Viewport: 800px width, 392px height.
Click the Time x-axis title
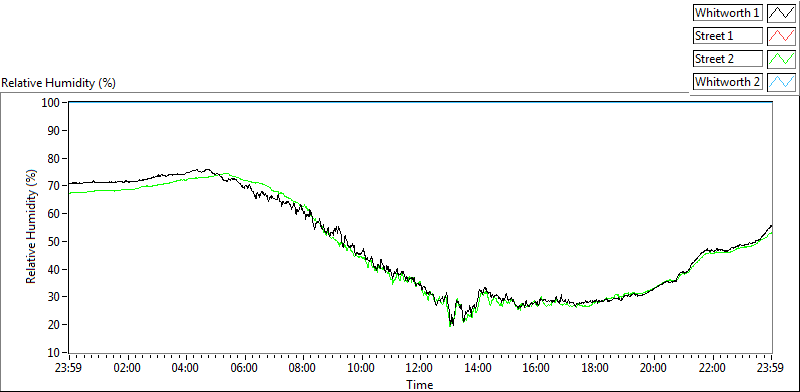point(420,384)
